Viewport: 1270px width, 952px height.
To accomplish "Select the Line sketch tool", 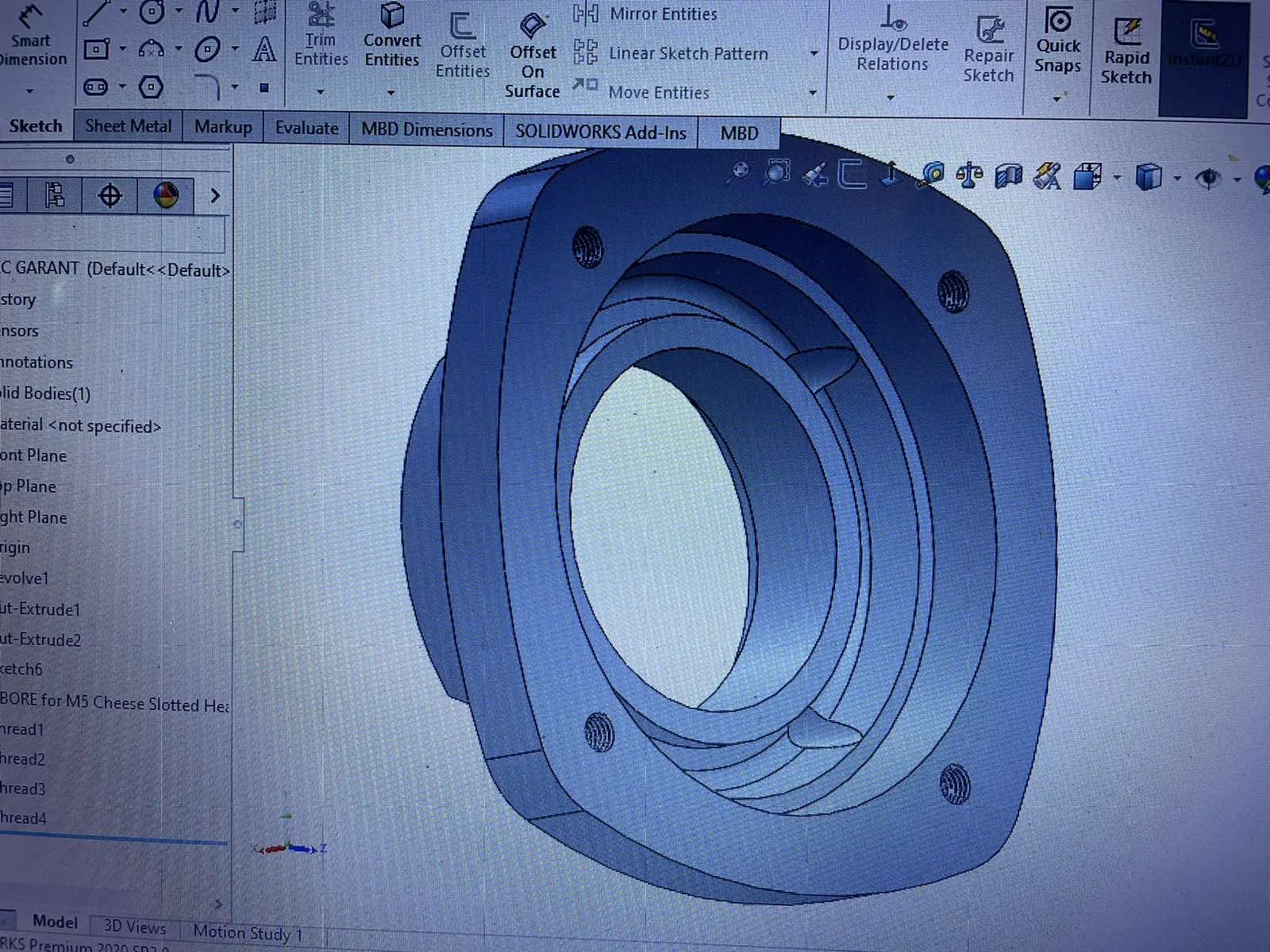I will click(x=97, y=12).
